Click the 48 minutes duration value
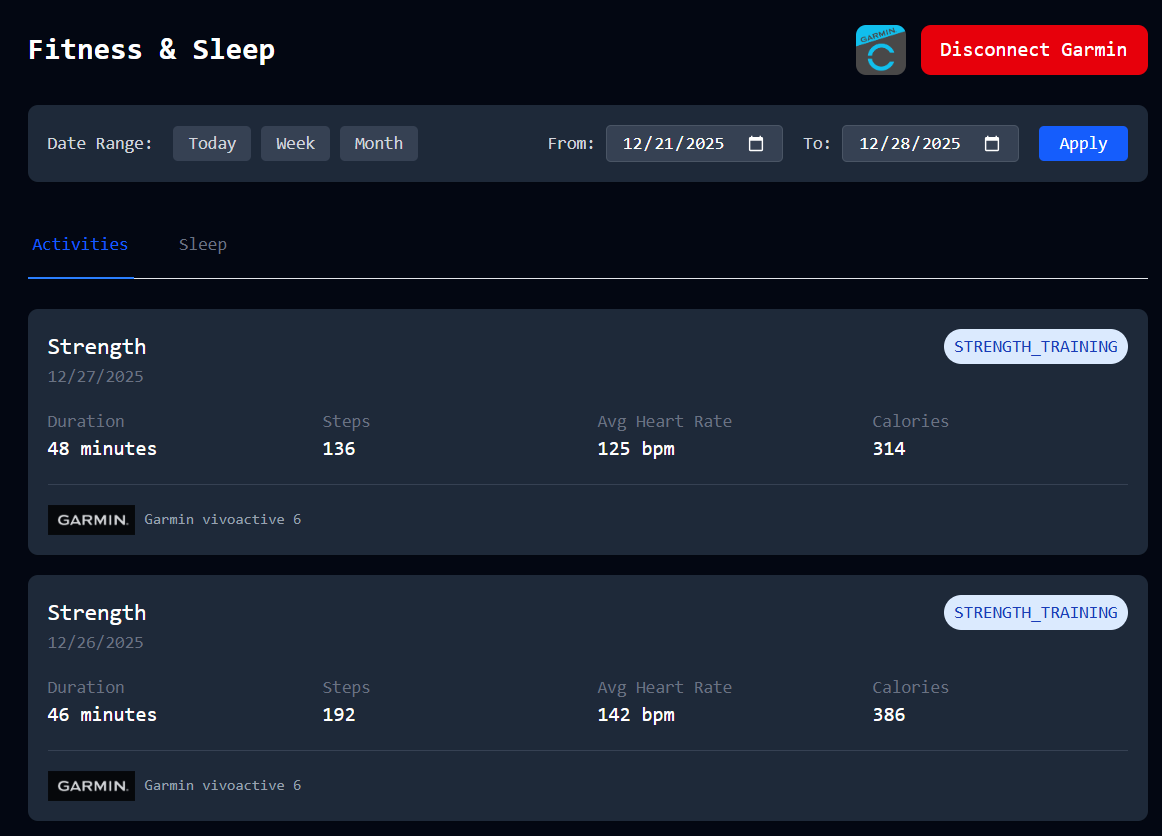This screenshot has width=1162, height=836. (x=102, y=449)
